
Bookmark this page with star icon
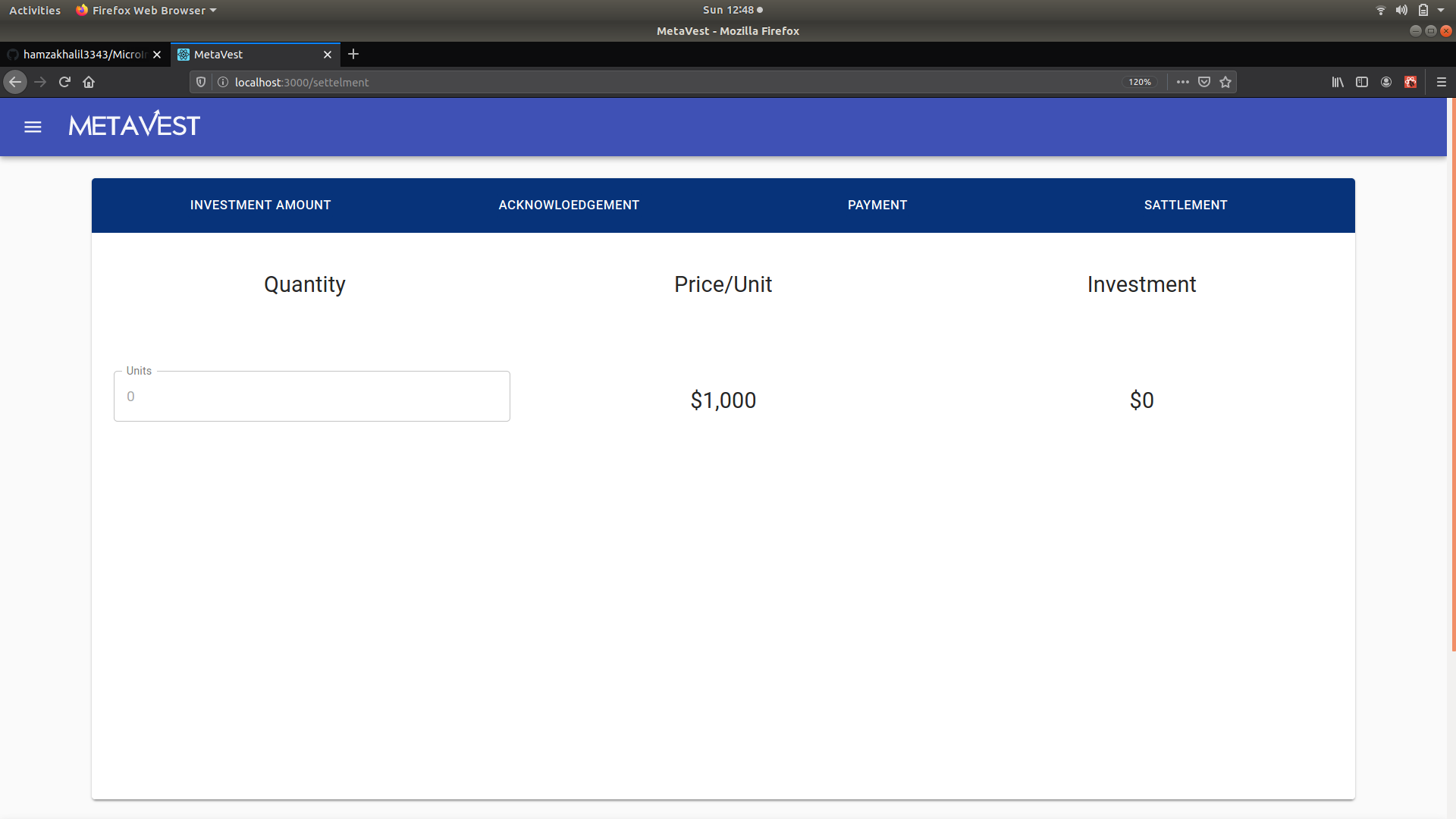(x=1225, y=82)
